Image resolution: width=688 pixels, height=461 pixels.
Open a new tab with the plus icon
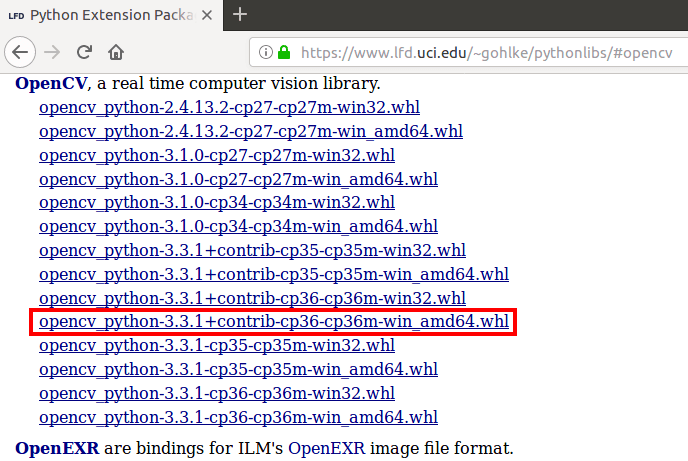(240, 14)
